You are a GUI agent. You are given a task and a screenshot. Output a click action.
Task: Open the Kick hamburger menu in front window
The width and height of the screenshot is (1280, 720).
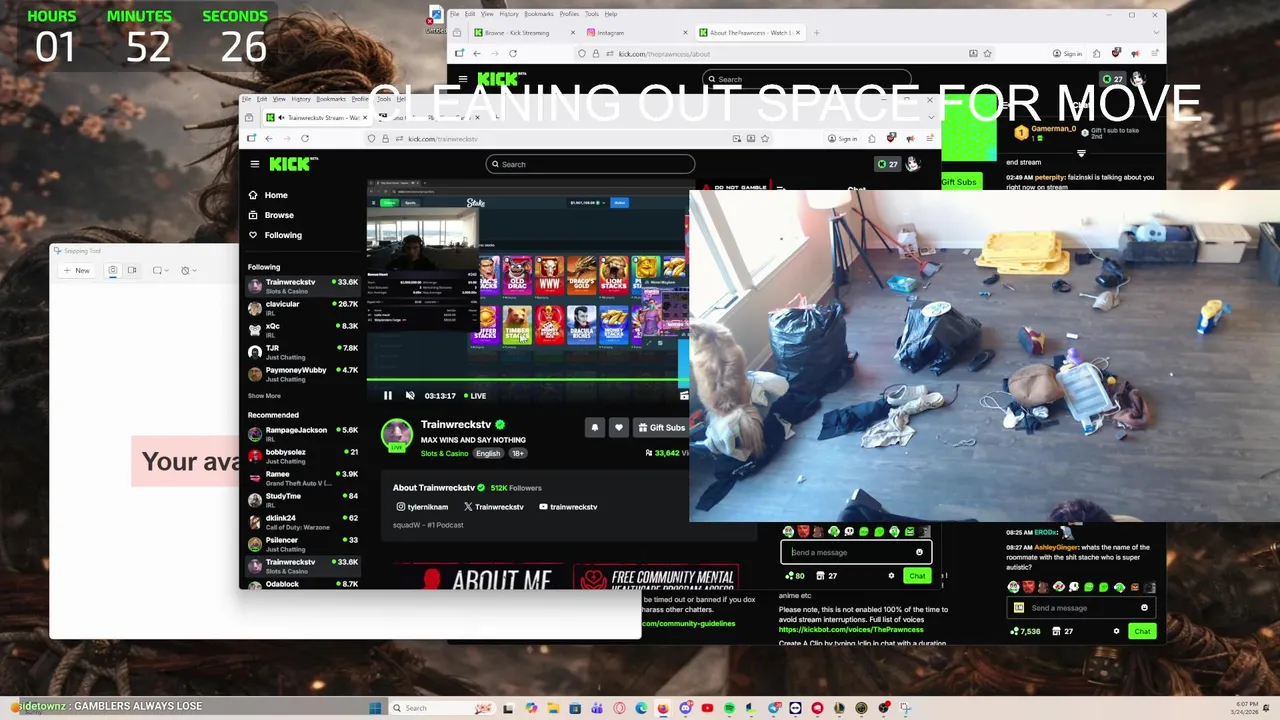point(255,164)
